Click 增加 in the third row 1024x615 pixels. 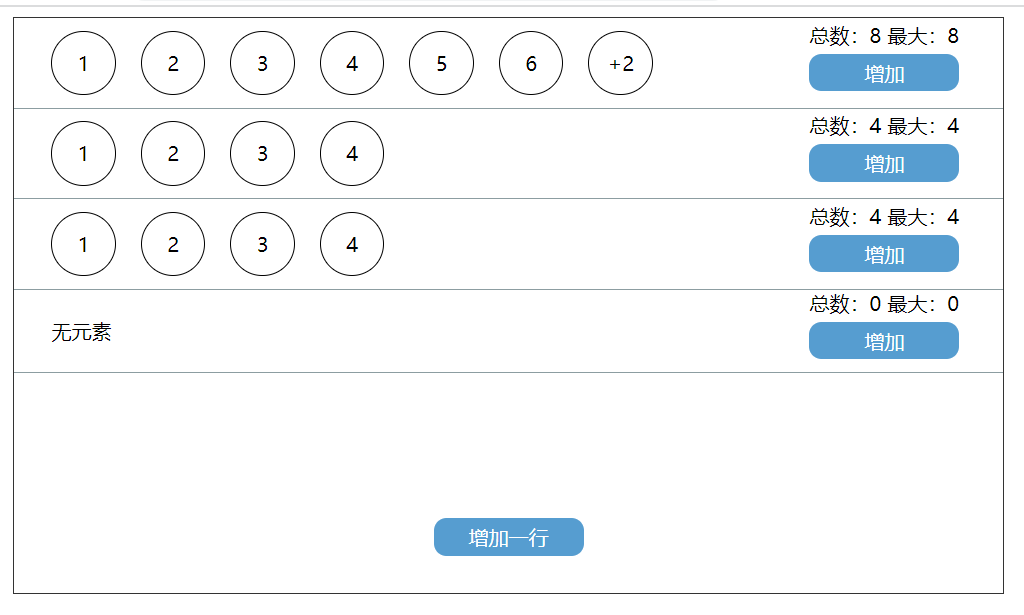pos(883,253)
